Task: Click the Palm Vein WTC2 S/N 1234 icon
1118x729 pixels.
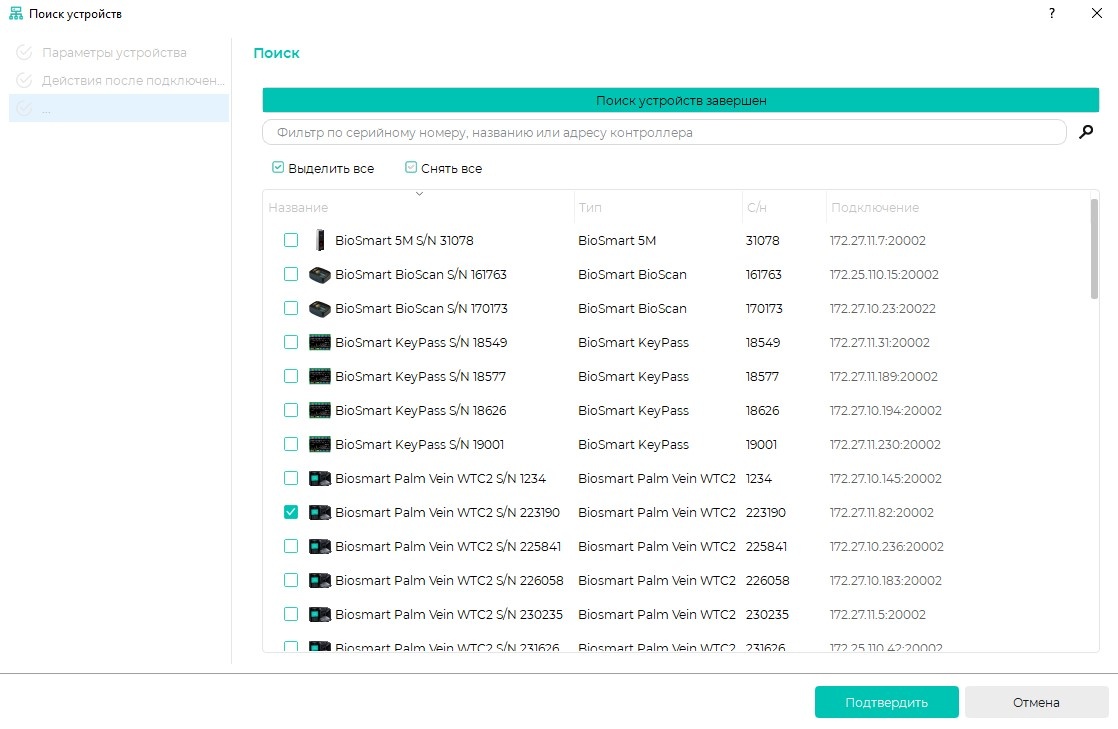Action: [319, 479]
